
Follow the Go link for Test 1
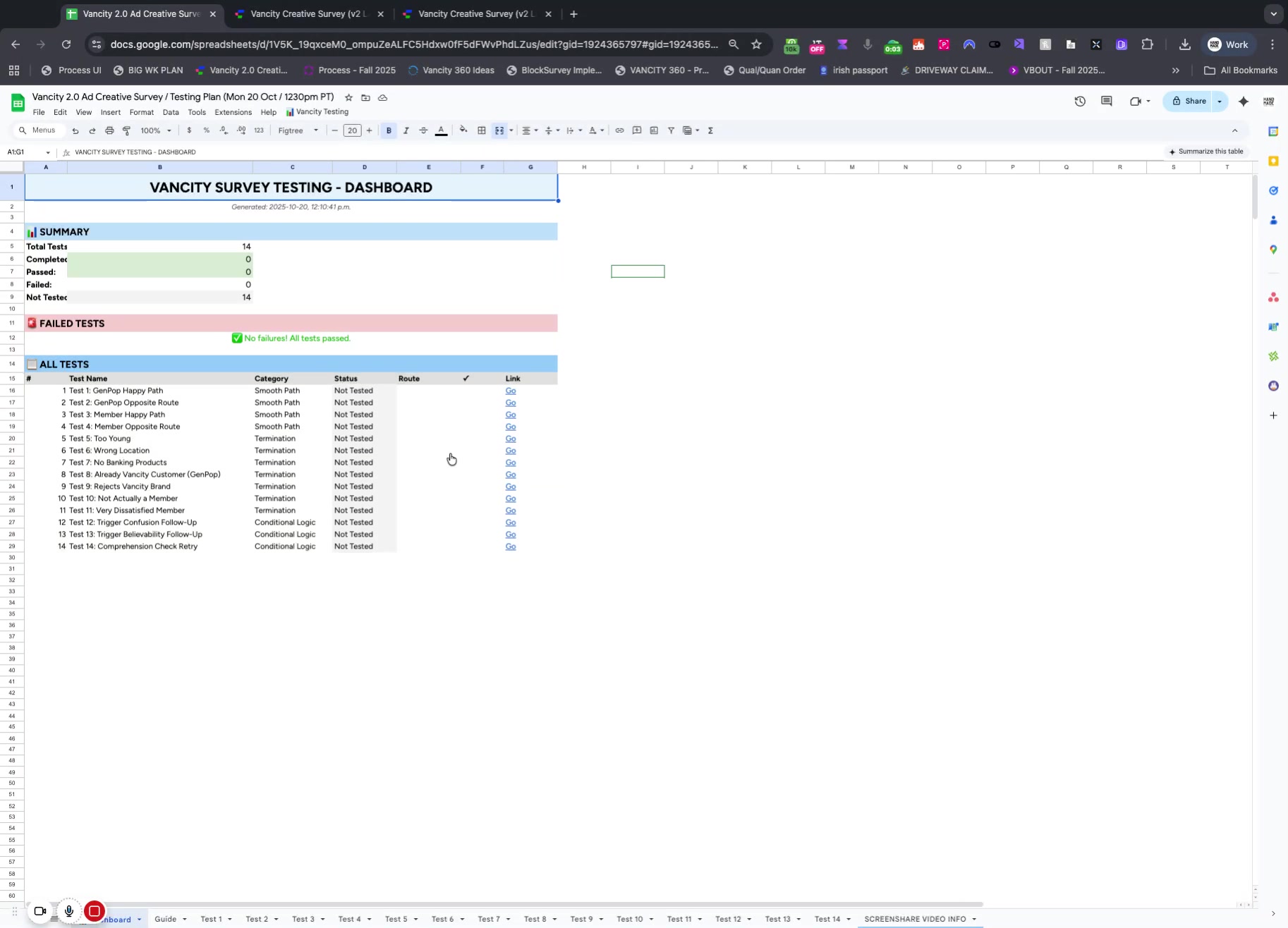pos(511,391)
